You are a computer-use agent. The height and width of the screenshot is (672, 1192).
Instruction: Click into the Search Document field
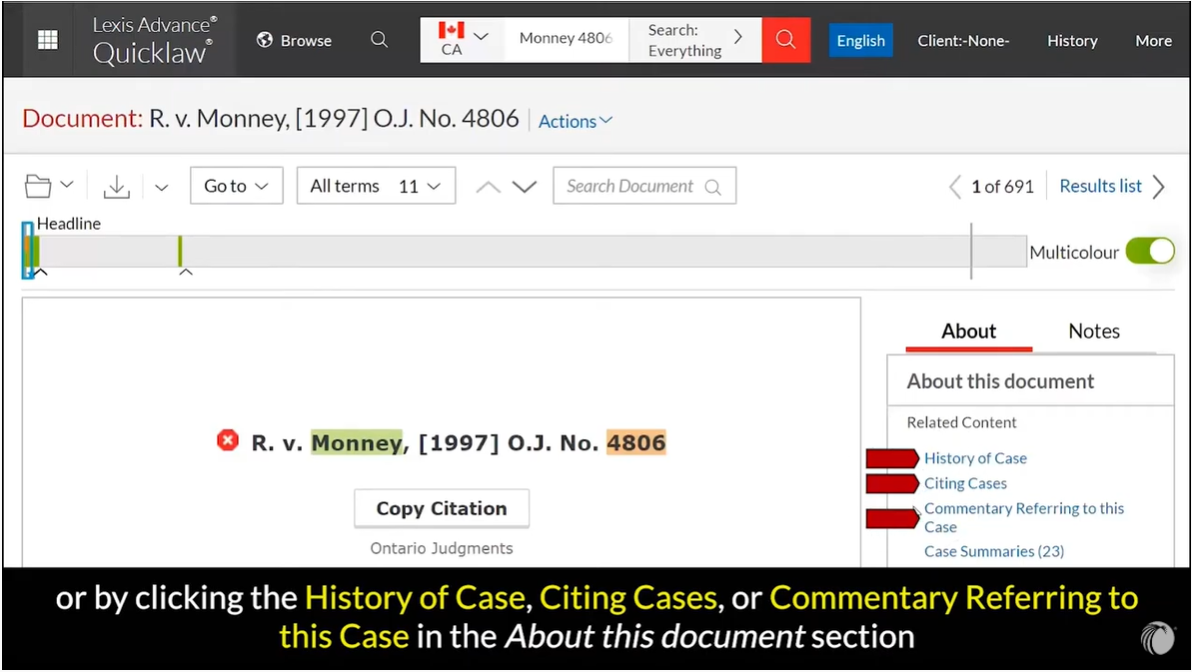coord(632,186)
